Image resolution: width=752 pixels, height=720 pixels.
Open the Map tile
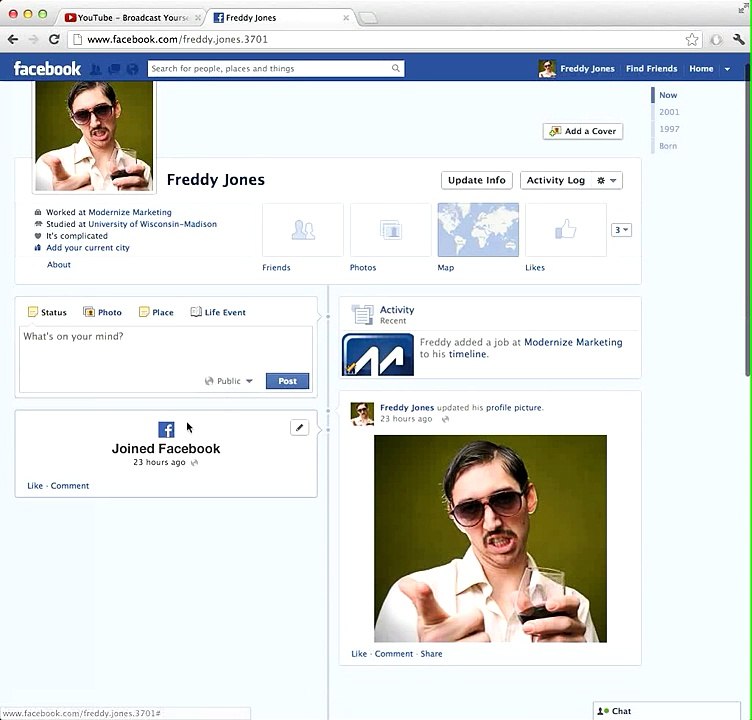coord(478,230)
